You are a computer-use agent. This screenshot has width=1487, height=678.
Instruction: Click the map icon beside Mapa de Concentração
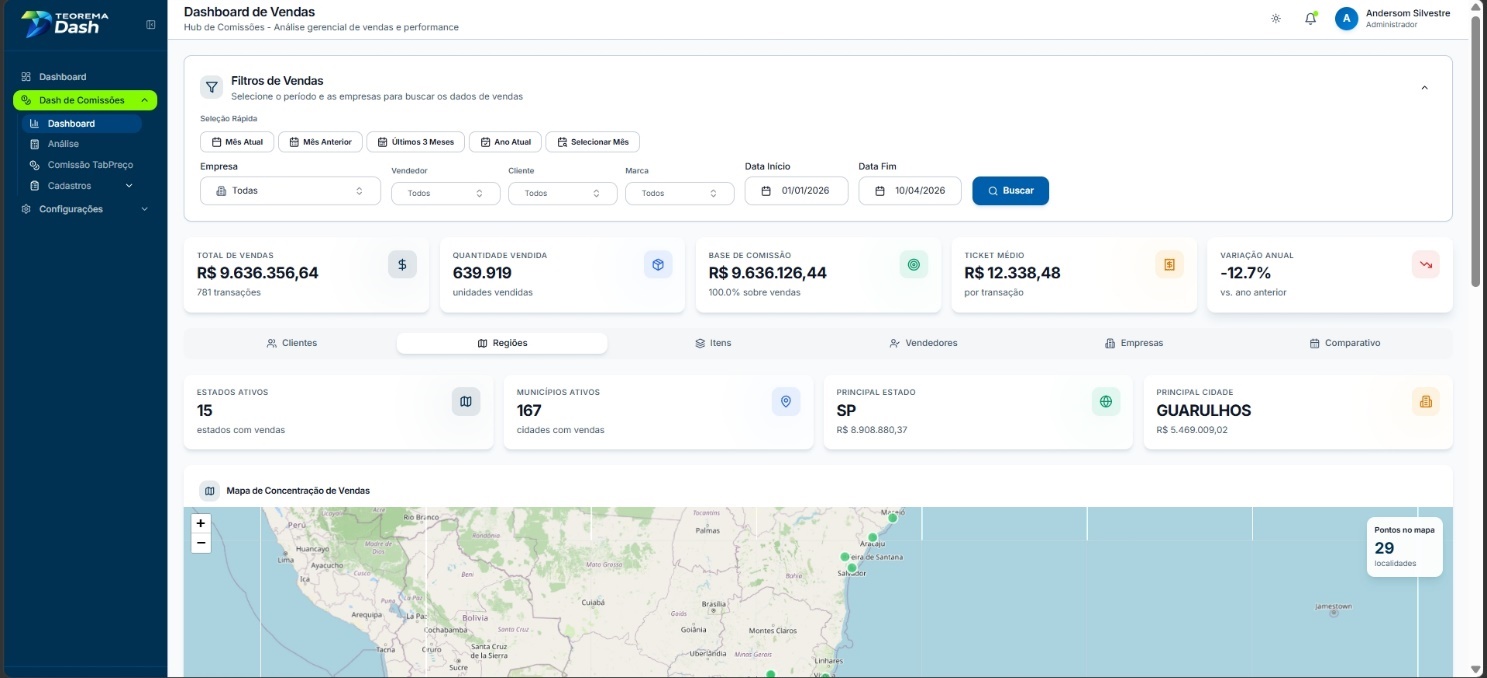pyautogui.click(x=209, y=491)
